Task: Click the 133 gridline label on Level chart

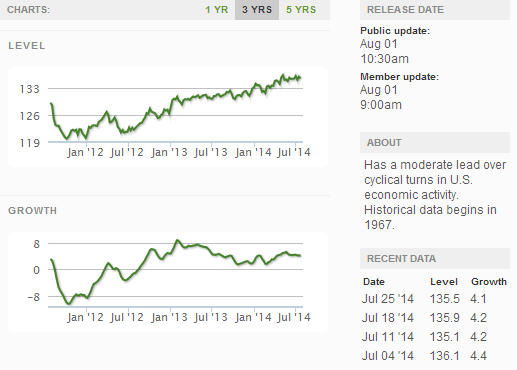Action: (30, 89)
